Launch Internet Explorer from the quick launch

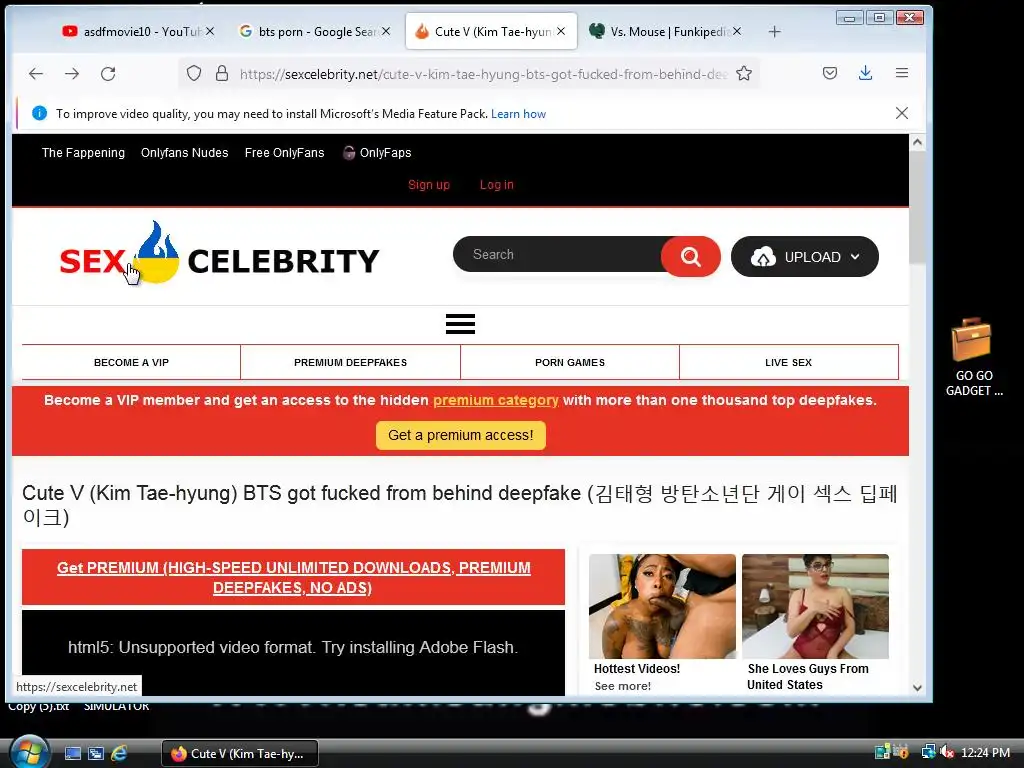coord(119,754)
